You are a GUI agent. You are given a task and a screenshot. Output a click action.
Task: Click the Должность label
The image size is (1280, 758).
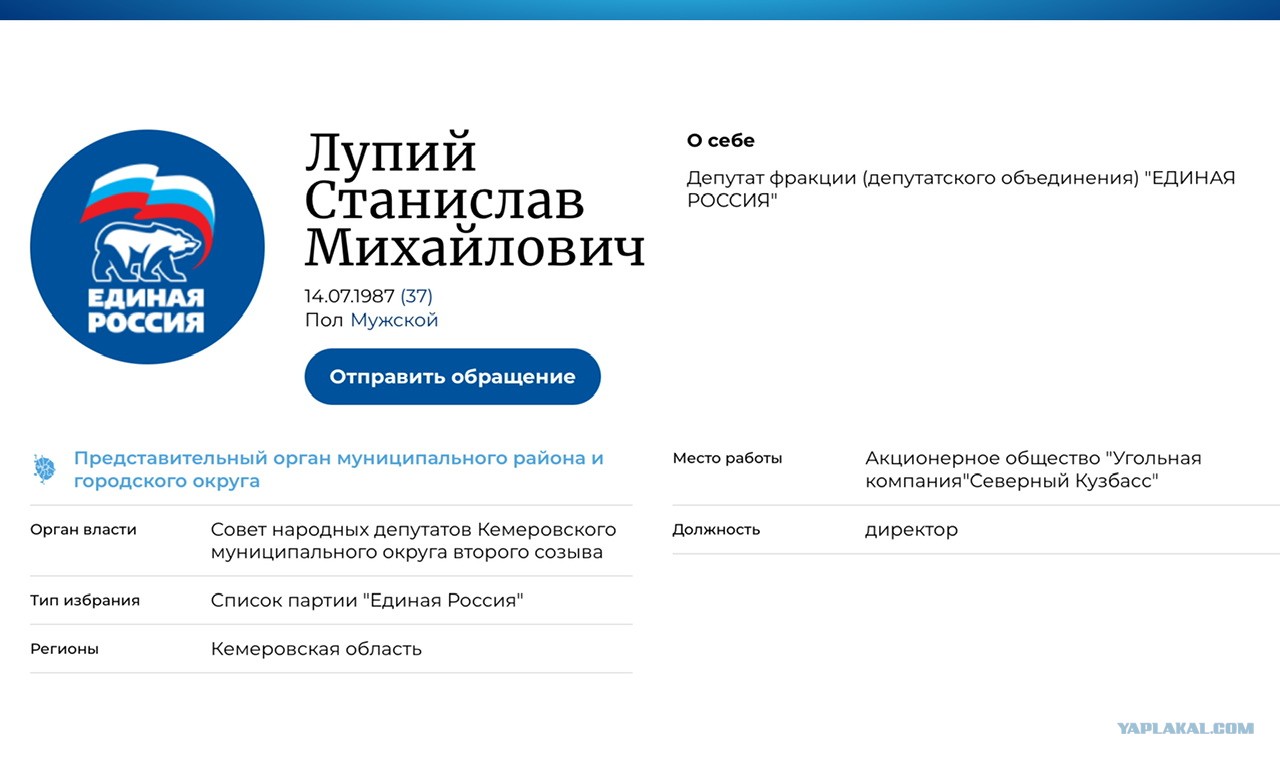716,530
